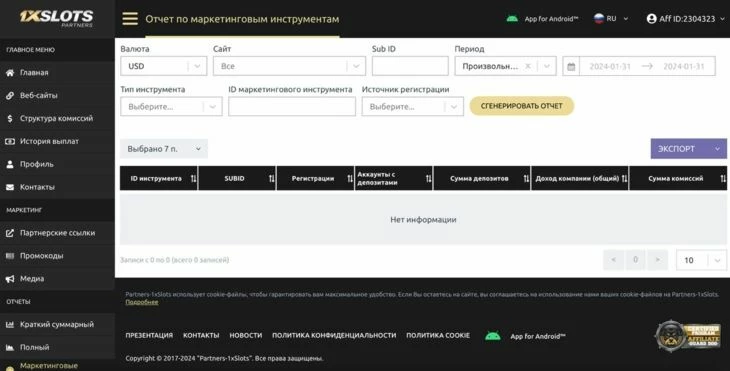Click the start date 2024-01-31 field
Screen dimensions: 730x371
tap(610, 67)
